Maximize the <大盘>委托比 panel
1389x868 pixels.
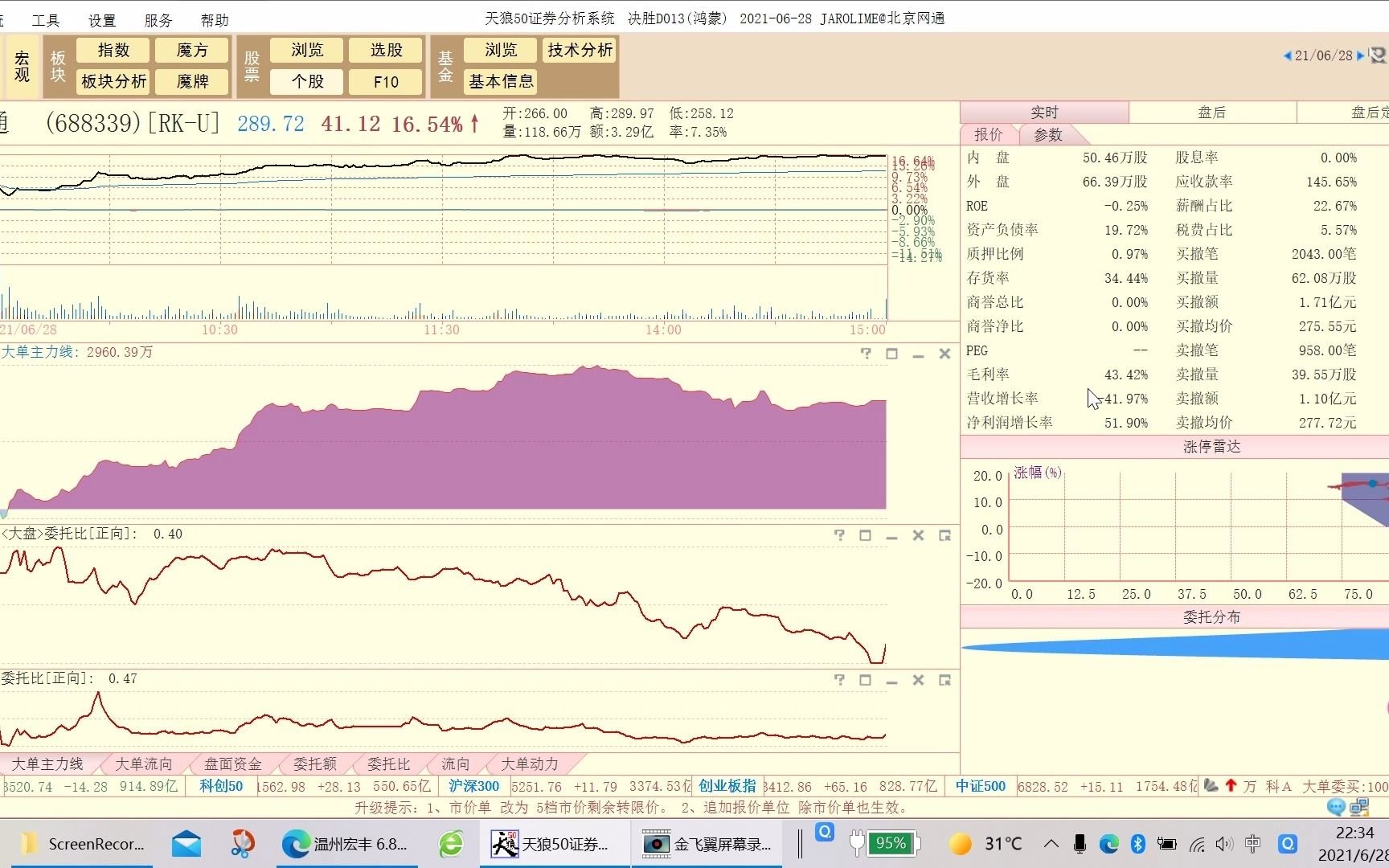[x=865, y=535]
